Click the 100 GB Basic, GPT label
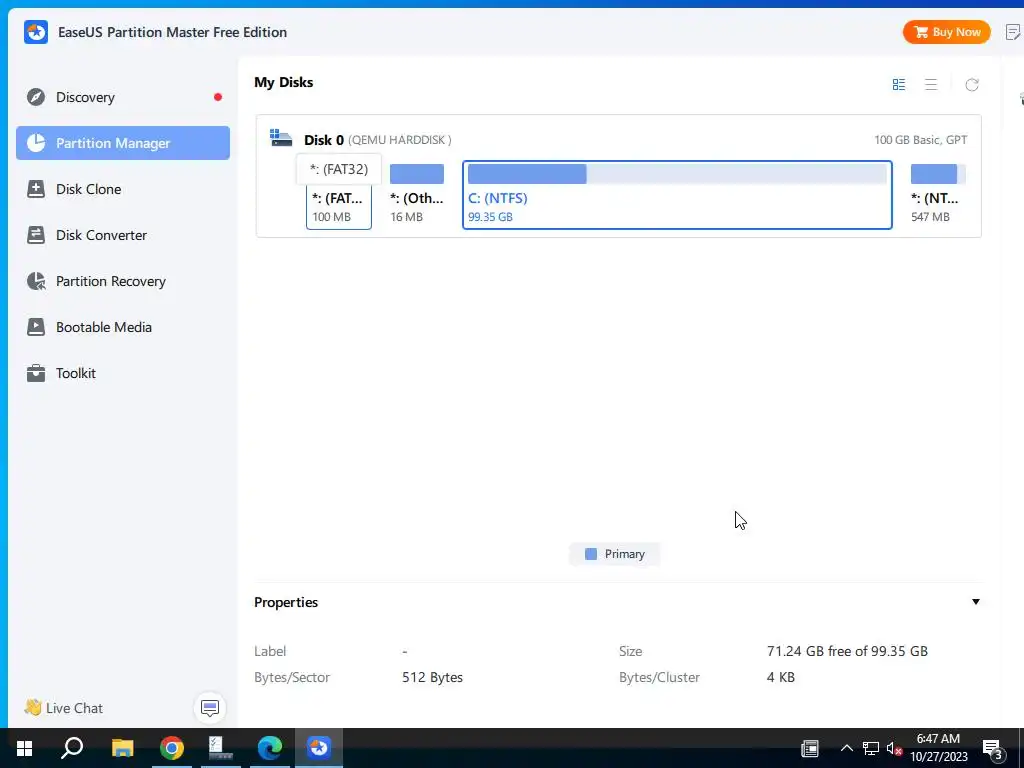 pyautogui.click(x=921, y=140)
